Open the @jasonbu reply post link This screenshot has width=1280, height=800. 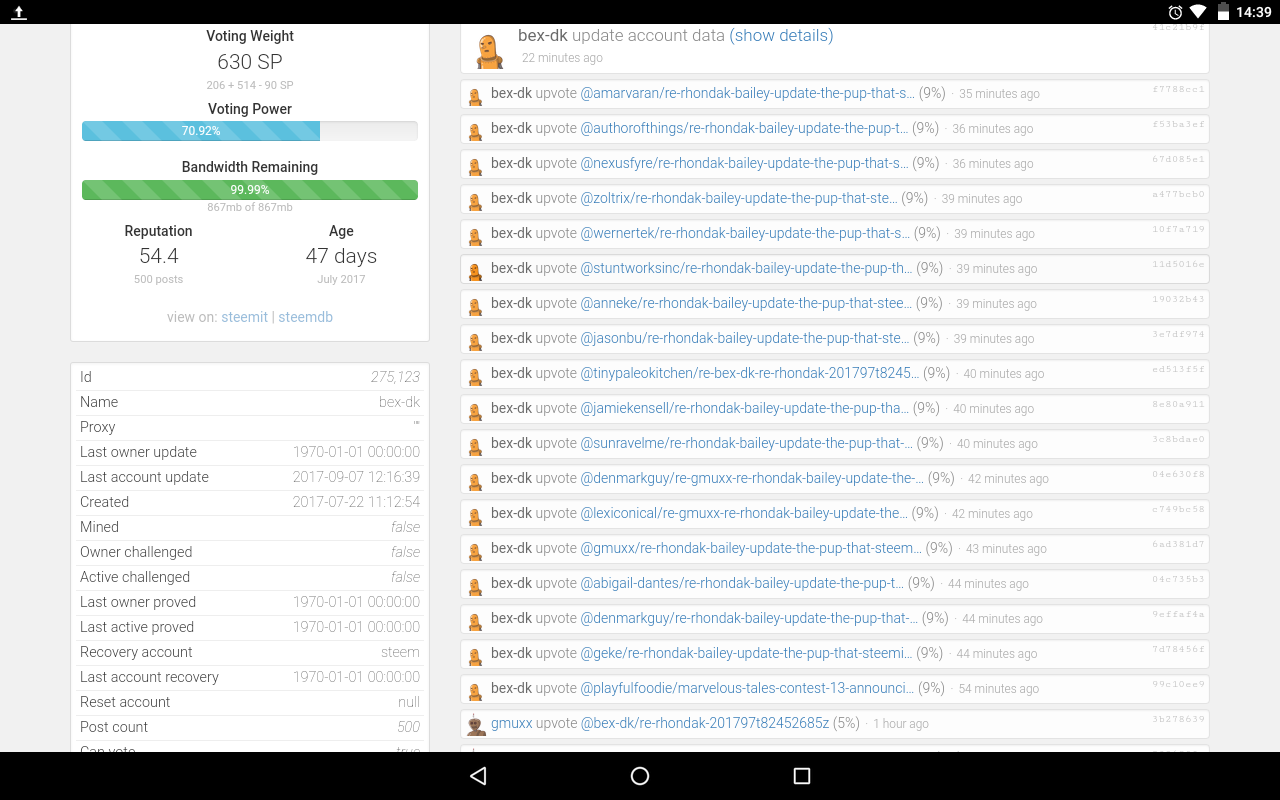(x=744, y=338)
